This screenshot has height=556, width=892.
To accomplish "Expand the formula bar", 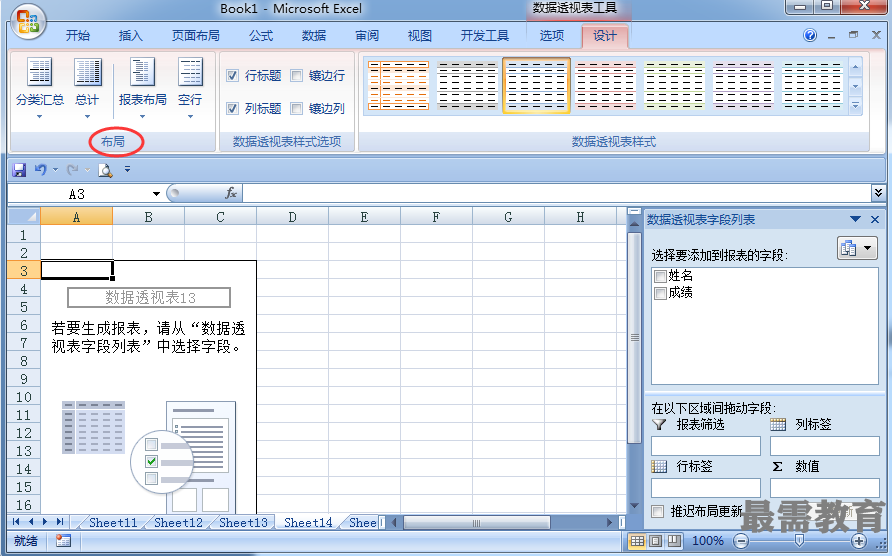I will tap(878, 193).
